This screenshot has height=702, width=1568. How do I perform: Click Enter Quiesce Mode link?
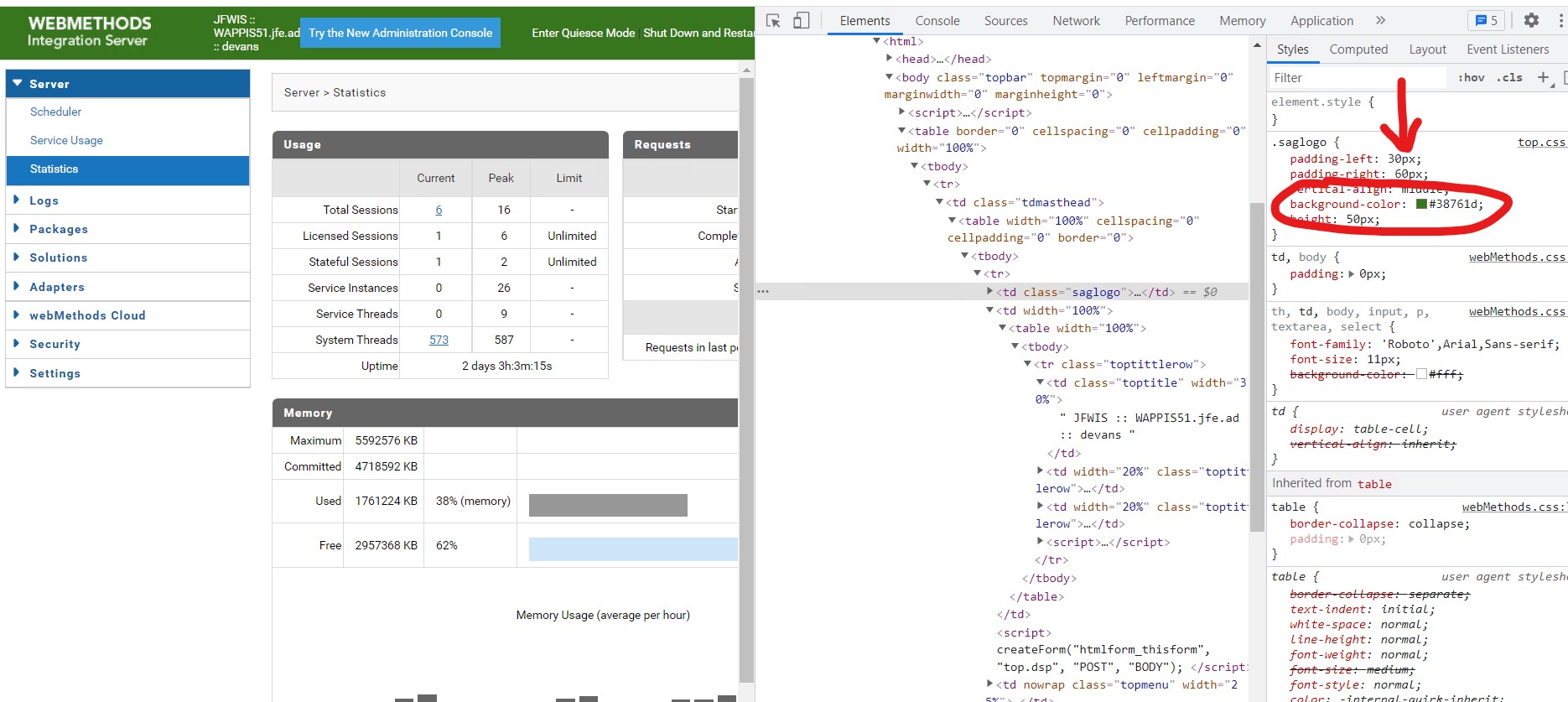583,33
